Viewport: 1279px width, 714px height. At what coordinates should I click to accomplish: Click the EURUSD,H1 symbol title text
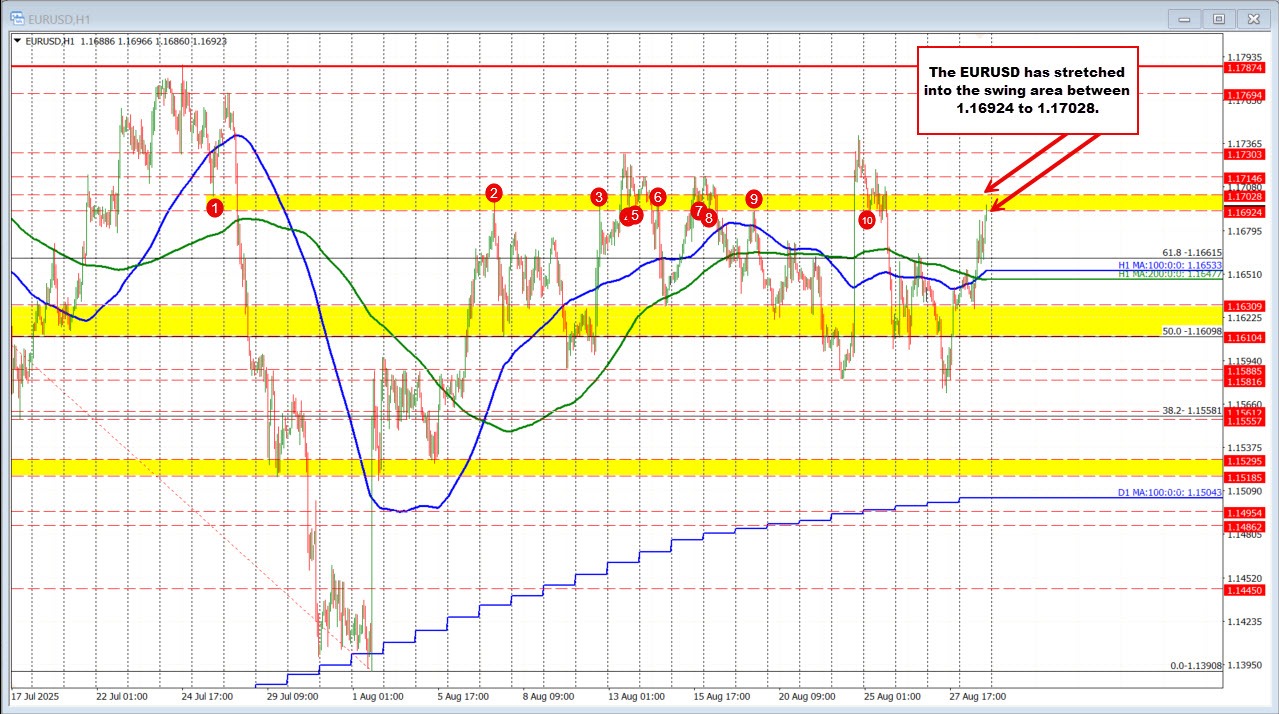point(48,41)
